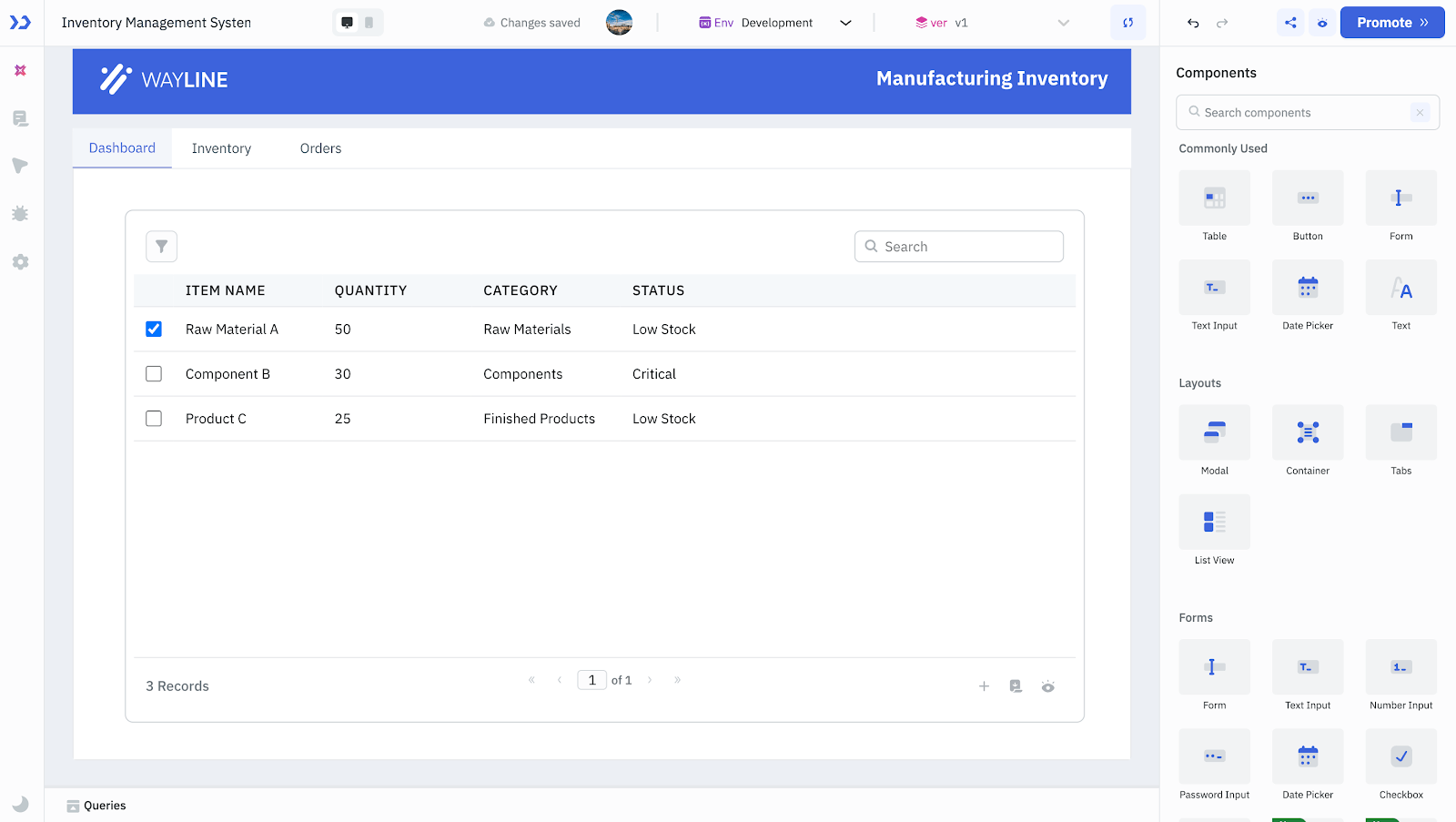Expand the version v1 dropdown

tap(1063, 22)
